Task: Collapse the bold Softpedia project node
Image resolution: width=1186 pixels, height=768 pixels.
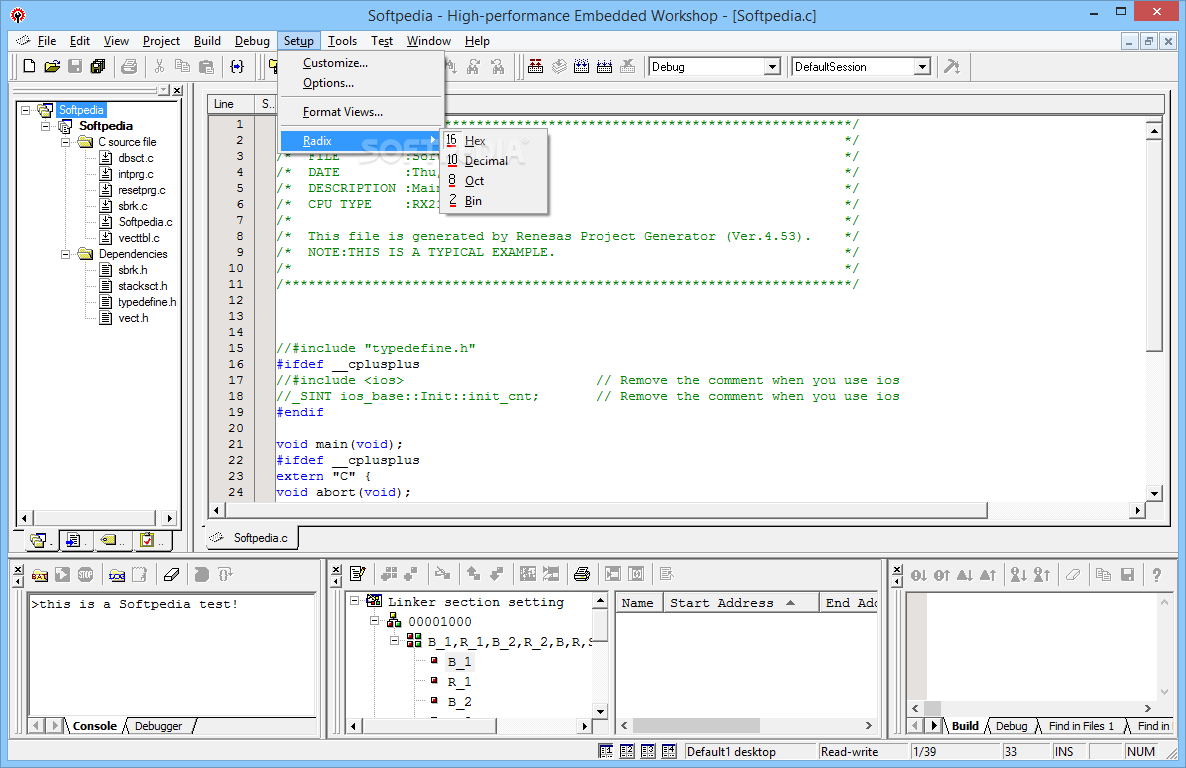Action: click(x=46, y=126)
